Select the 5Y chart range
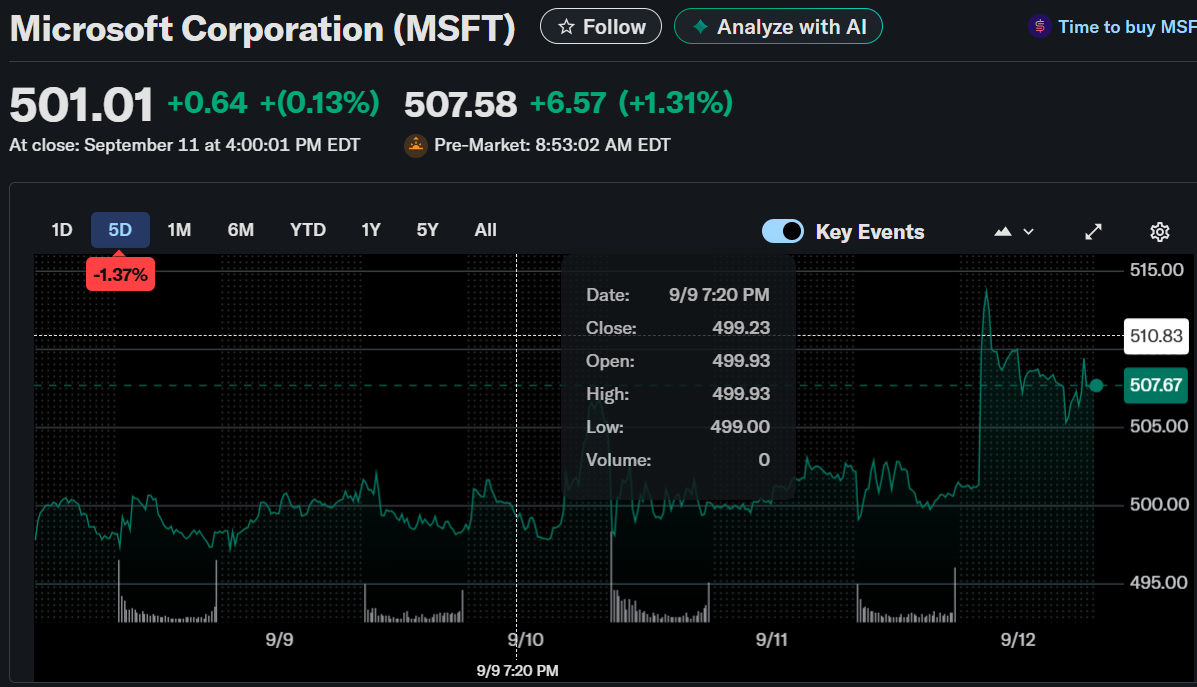This screenshot has height=687, width=1197. [428, 230]
